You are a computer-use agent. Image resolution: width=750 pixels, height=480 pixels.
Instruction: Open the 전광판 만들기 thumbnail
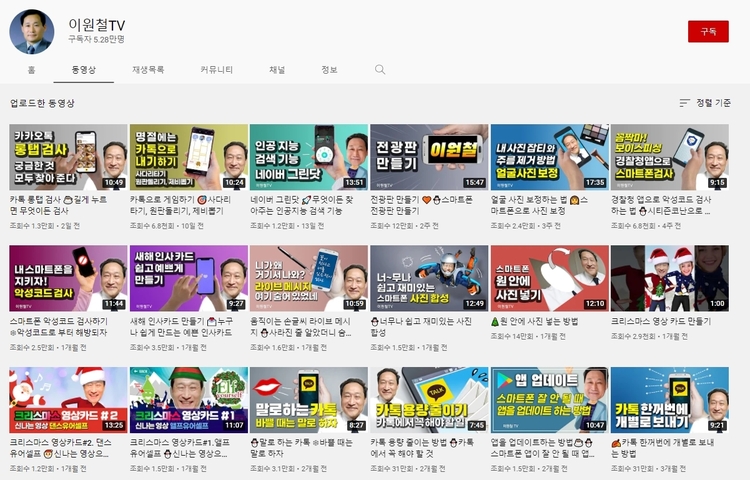(430, 157)
